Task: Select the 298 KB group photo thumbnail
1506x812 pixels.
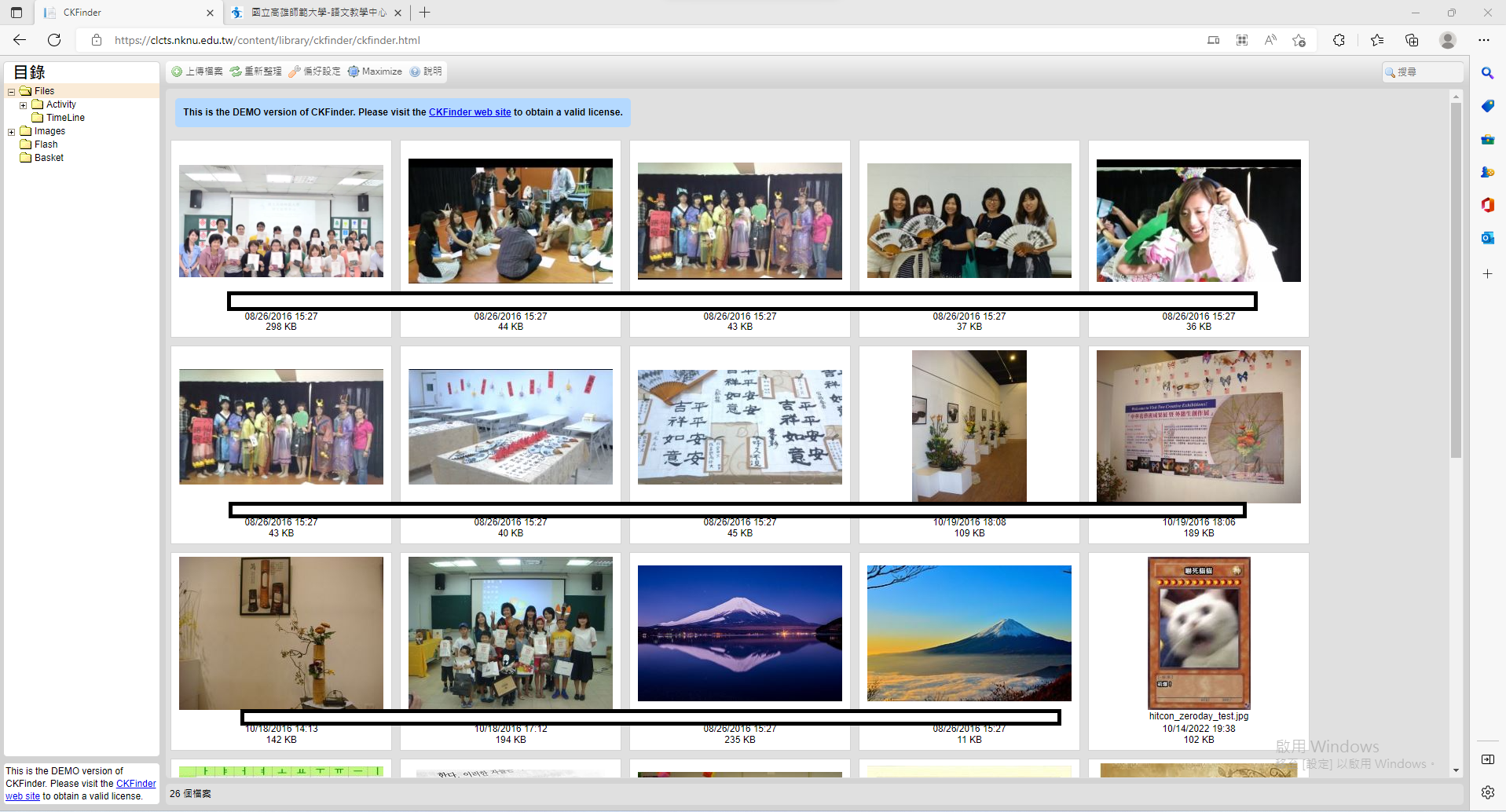Action: click(x=281, y=221)
